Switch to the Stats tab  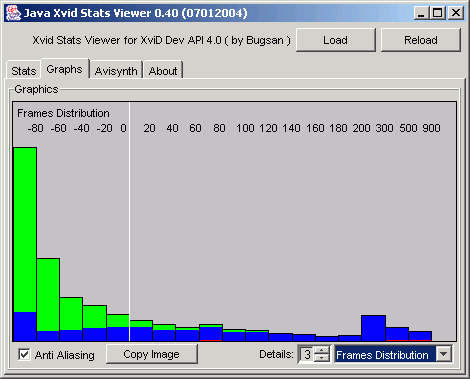pyautogui.click(x=24, y=71)
